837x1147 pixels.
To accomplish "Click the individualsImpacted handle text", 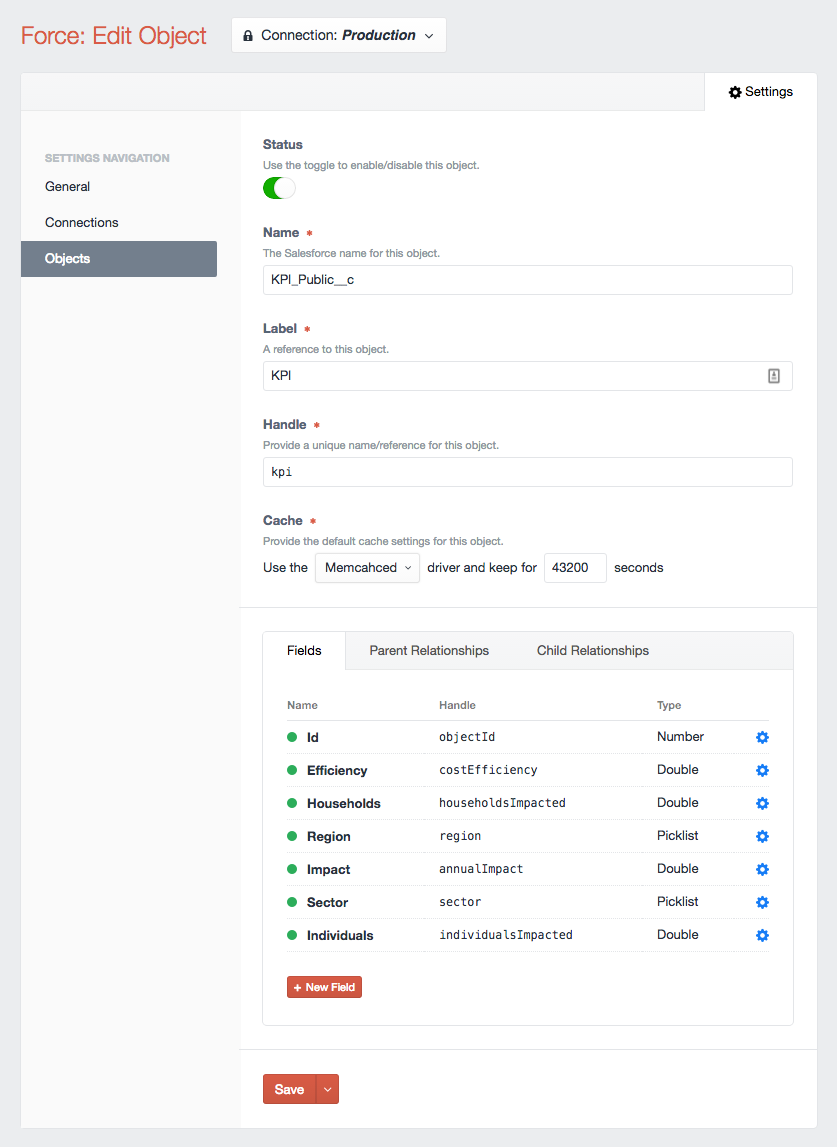I will pos(506,934).
